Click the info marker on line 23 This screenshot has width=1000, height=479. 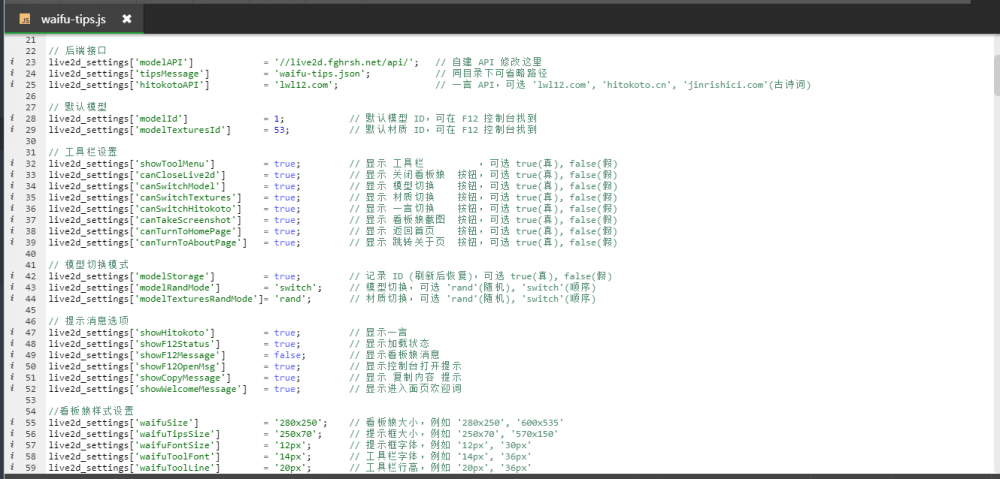pyautogui.click(x=10, y=62)
